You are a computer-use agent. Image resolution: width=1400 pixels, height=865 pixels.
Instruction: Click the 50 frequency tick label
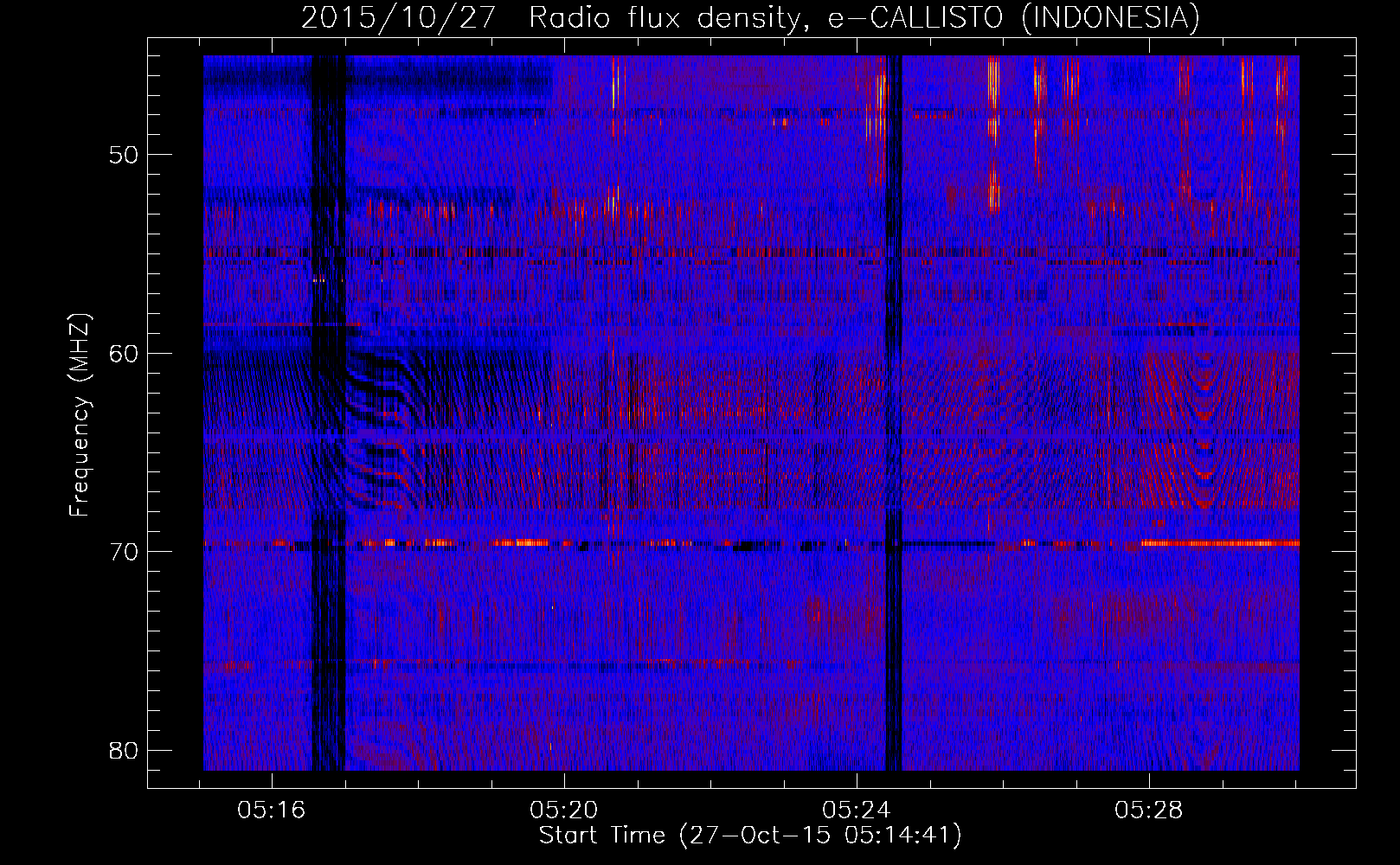point(125,156)
